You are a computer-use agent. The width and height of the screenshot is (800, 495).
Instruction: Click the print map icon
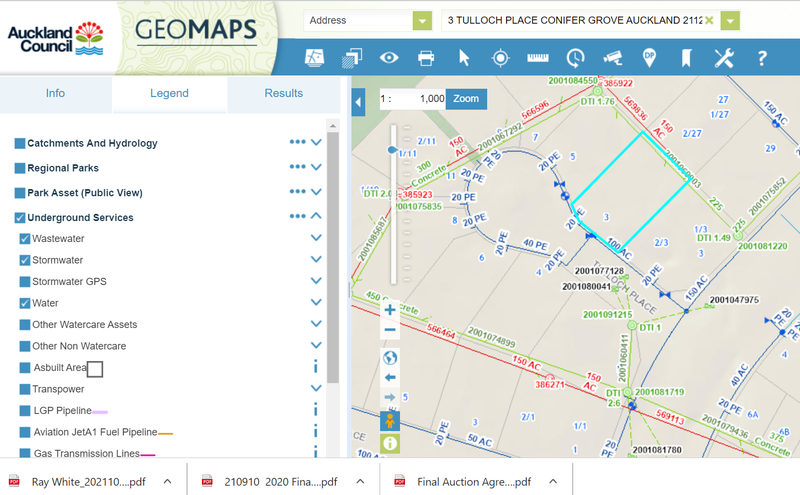426,58
